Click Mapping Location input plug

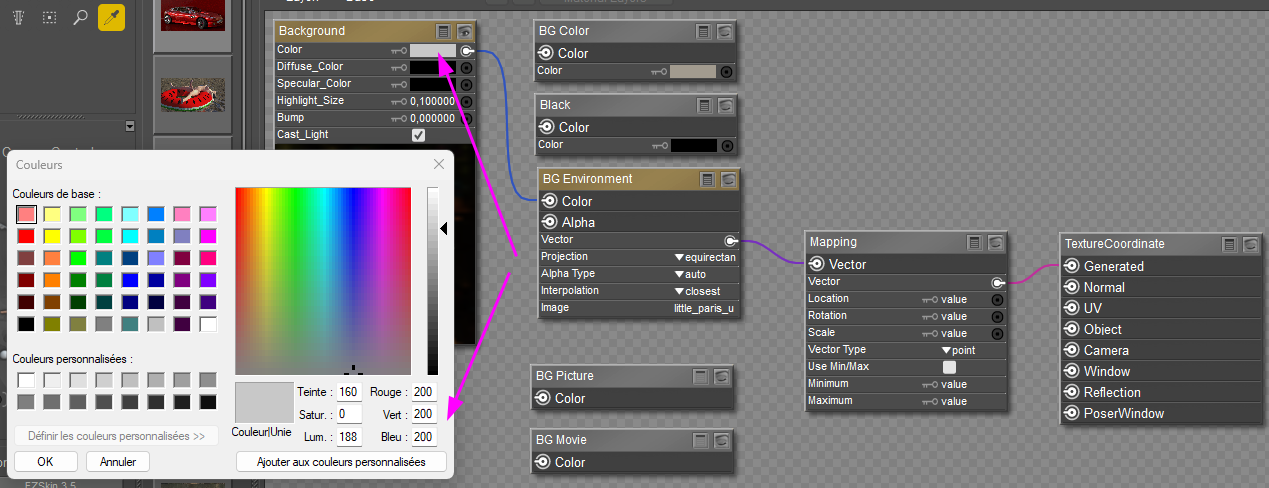tap(996, 299)
